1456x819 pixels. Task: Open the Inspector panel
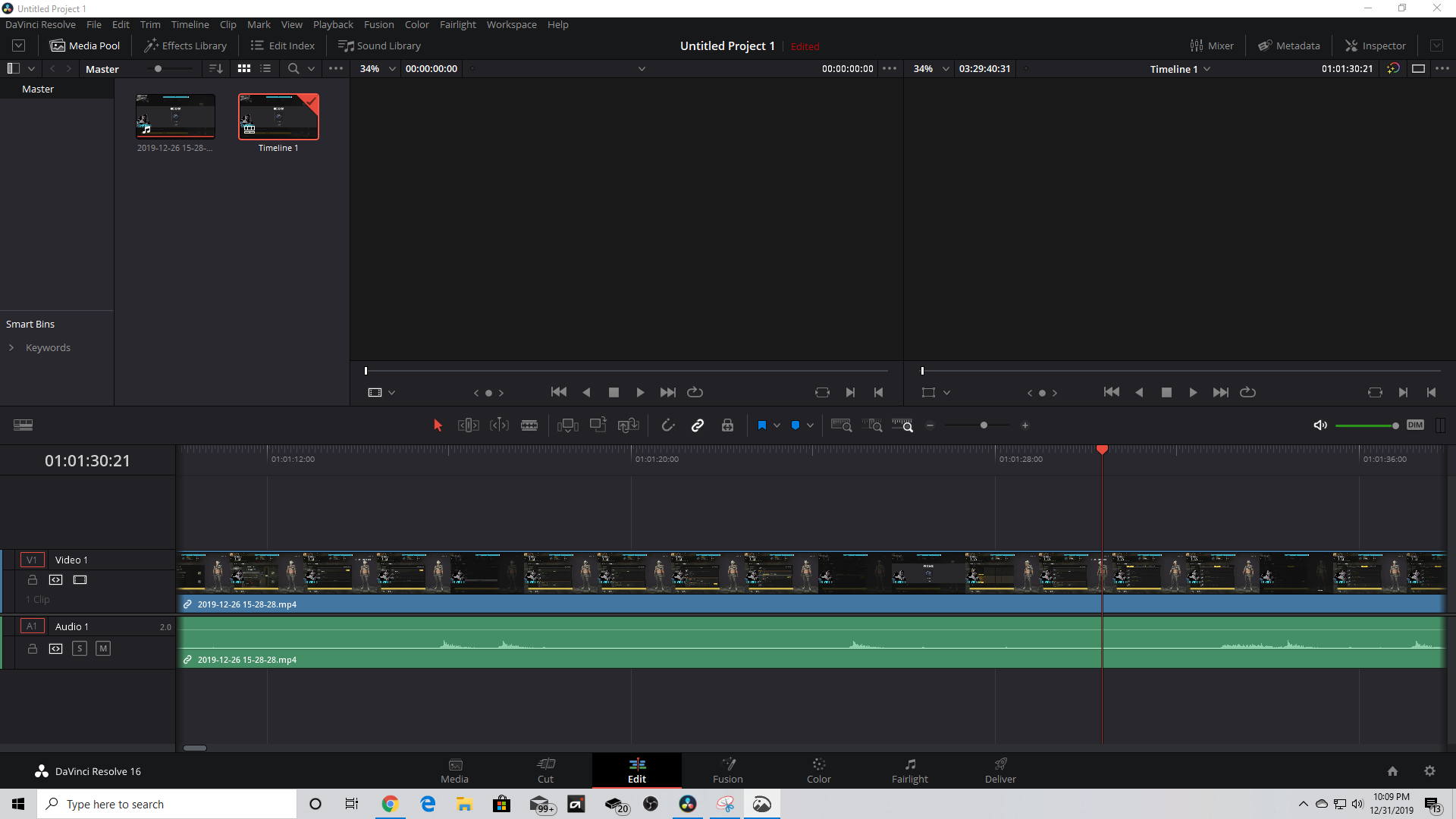pyautogui.click(x=1376, y=45)
